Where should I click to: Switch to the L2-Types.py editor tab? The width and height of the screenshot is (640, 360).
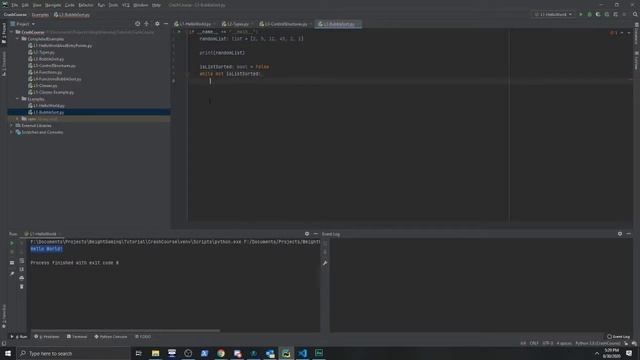237,24
